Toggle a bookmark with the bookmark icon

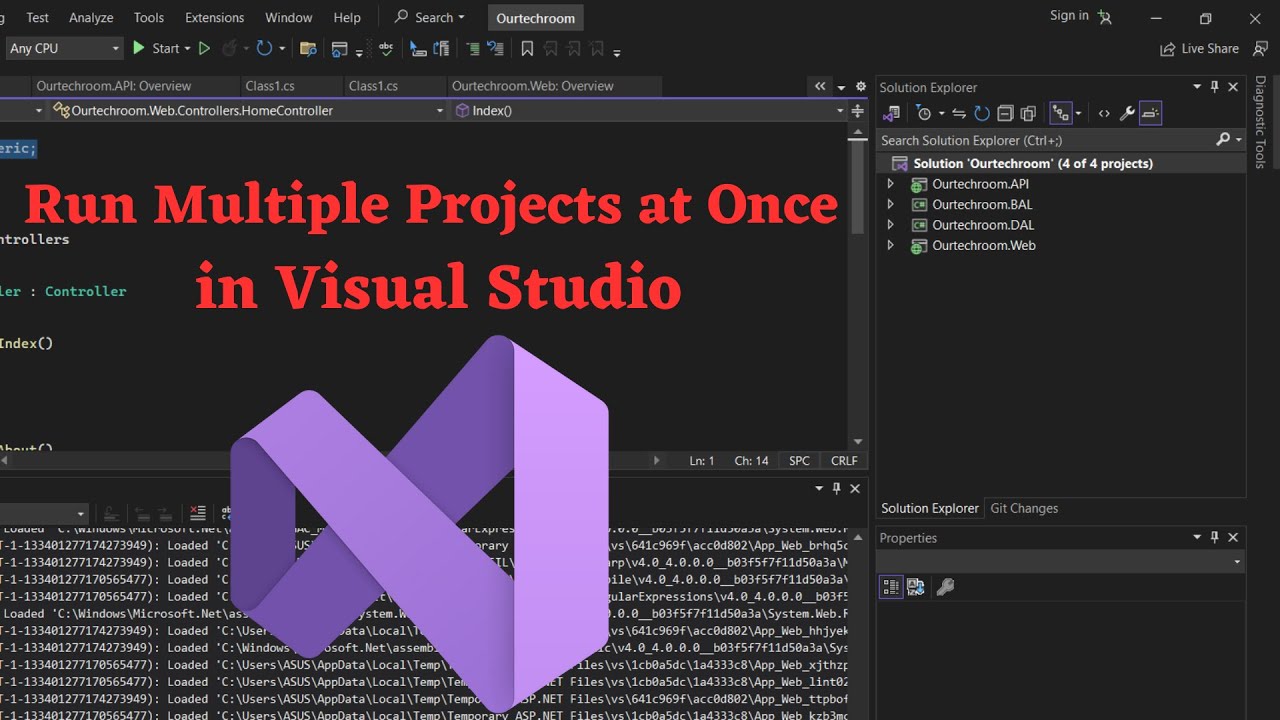click(x=527, y=48)
